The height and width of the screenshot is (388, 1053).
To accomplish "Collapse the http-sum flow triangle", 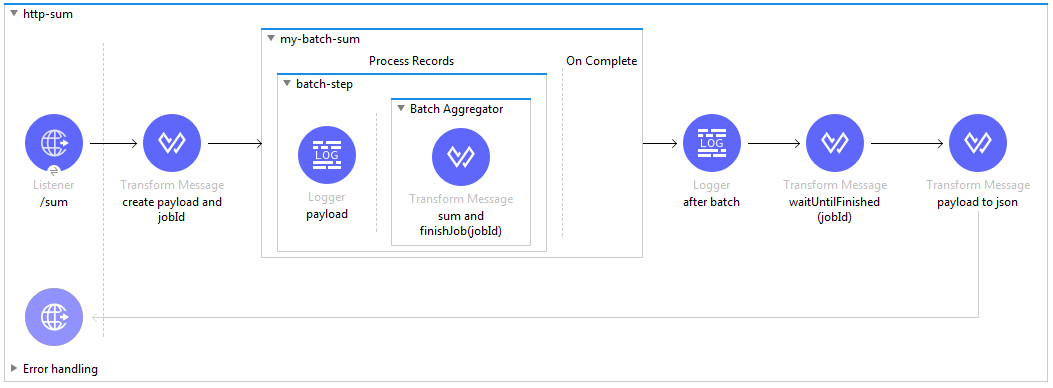I will pos(14,13).
